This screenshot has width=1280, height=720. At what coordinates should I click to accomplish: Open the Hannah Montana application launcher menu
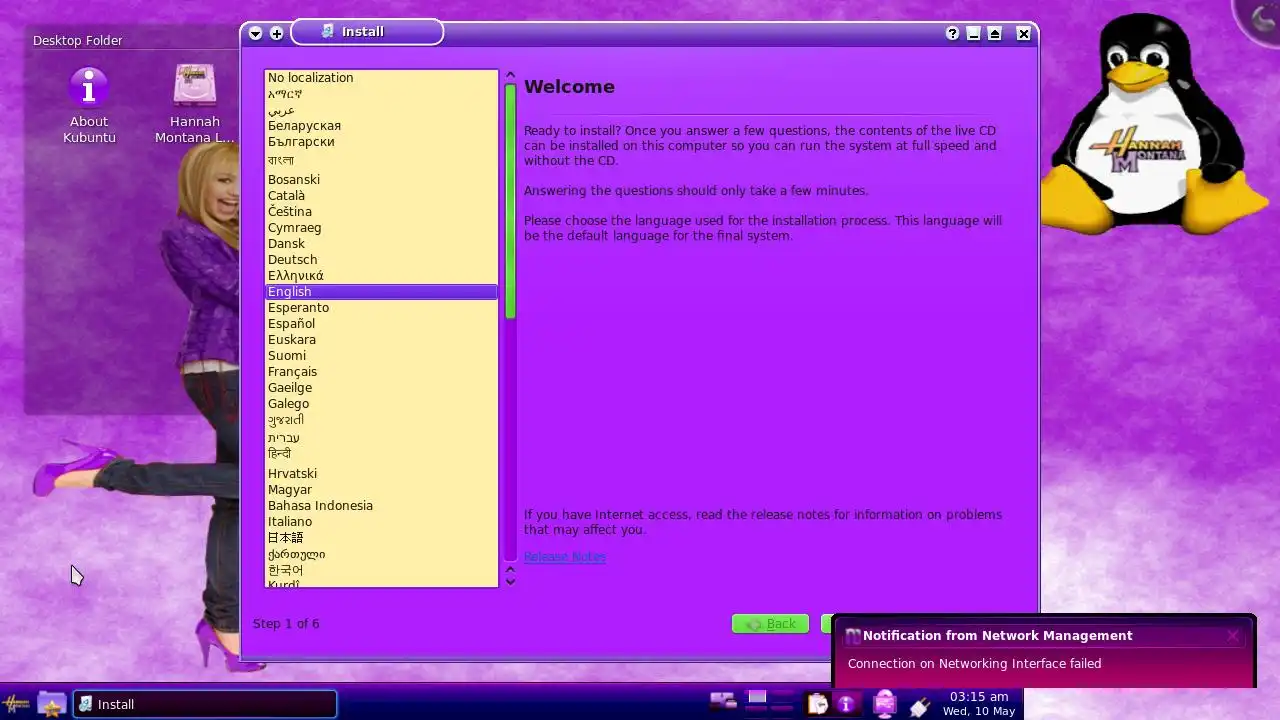17,704
